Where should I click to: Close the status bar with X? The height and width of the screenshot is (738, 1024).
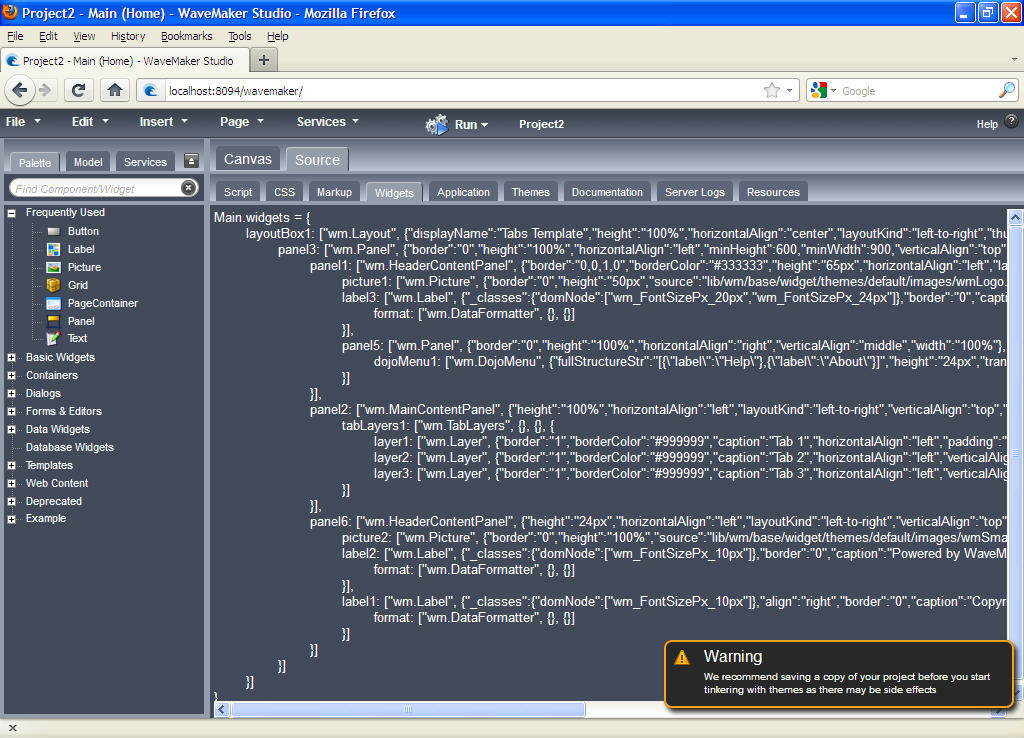(x=12, y=728)
